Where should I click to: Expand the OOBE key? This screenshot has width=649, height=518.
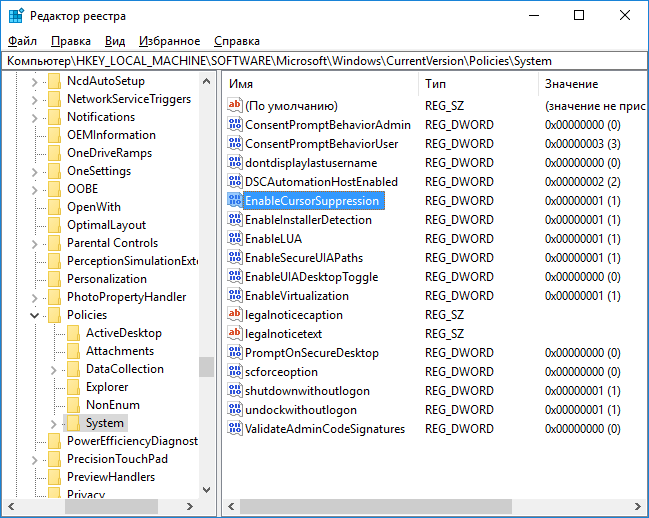pyautogui.click(x=34, y=190)
